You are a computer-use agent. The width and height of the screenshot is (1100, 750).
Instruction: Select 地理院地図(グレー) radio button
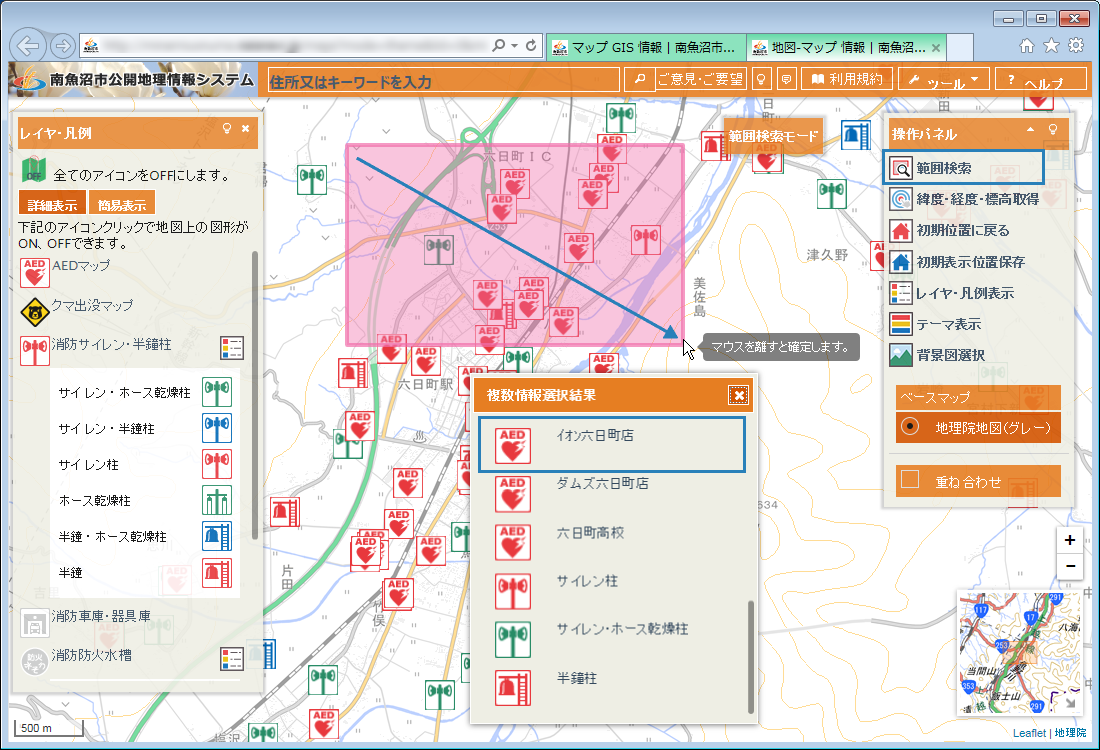pos(910,427)
